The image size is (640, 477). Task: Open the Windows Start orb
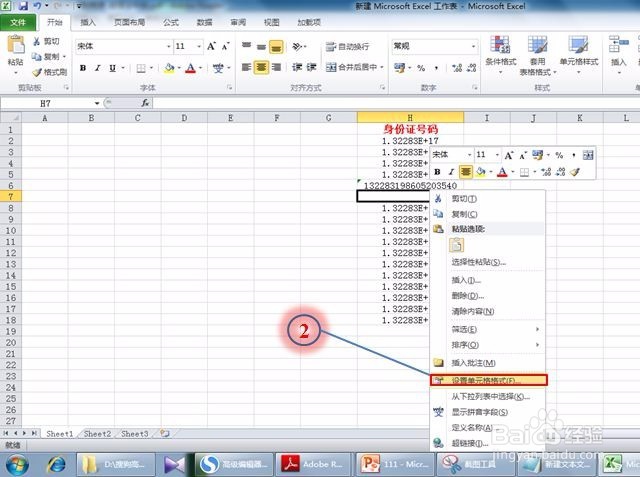click(x=17, y=465)
